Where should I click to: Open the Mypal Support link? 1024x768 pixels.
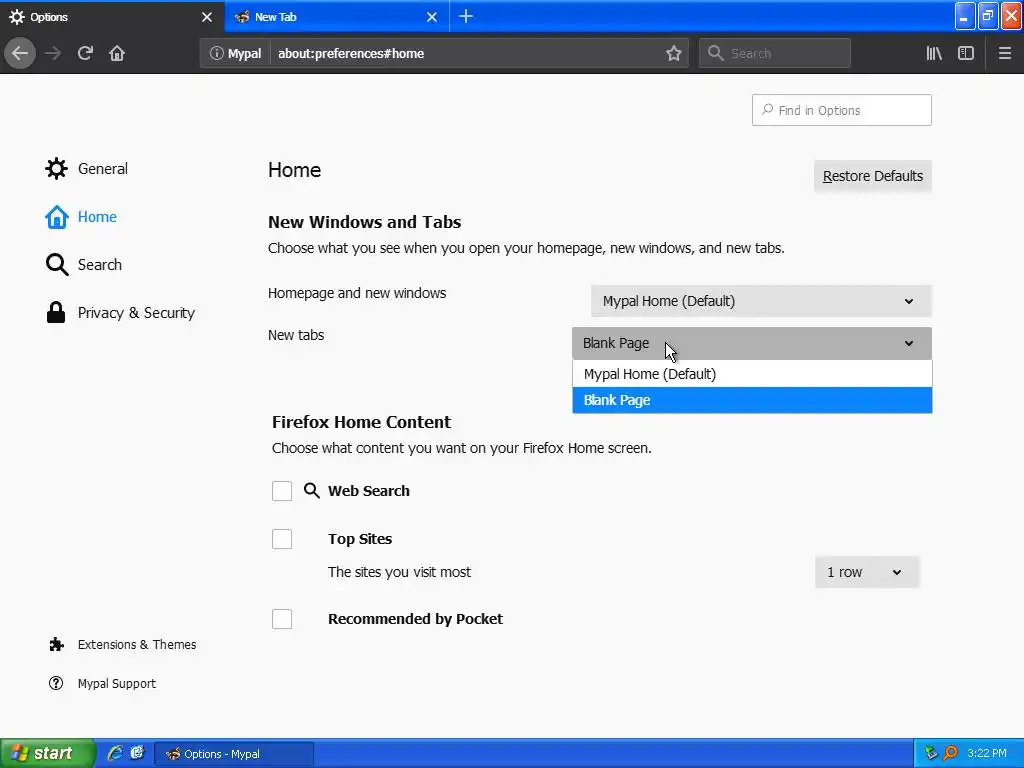[x=116, y=684]
